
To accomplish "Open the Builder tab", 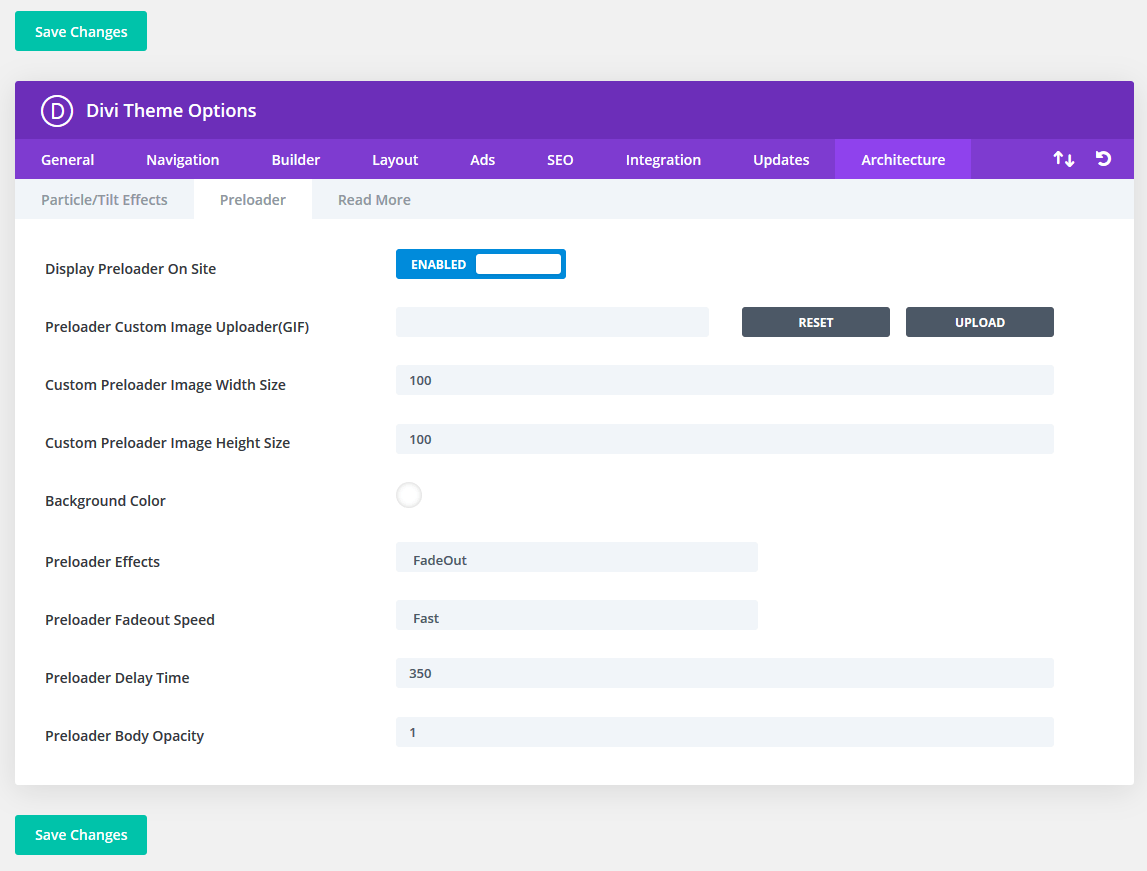I will point(296,159).
